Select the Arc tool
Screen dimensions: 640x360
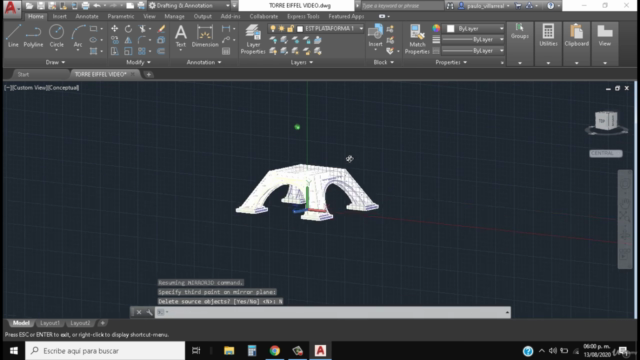pyautogui.click(x=78, y=36)
